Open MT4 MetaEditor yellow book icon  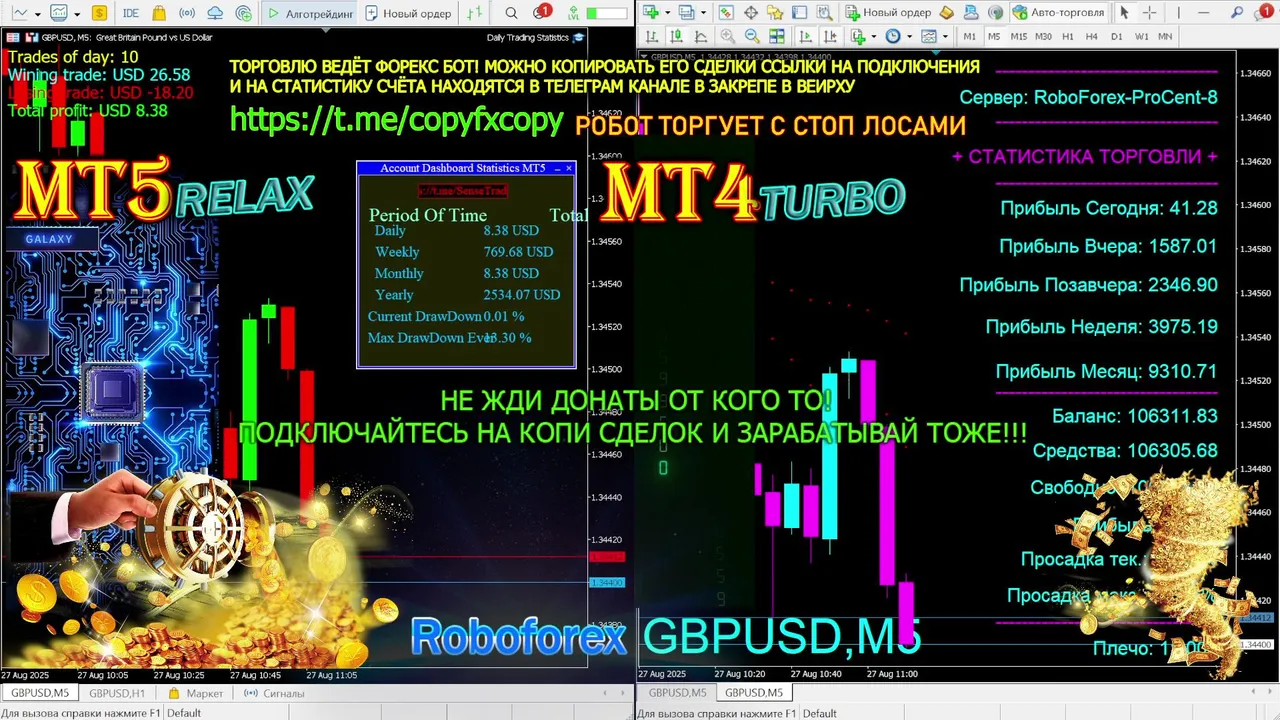pyautogui.click(x=946, y=12)
